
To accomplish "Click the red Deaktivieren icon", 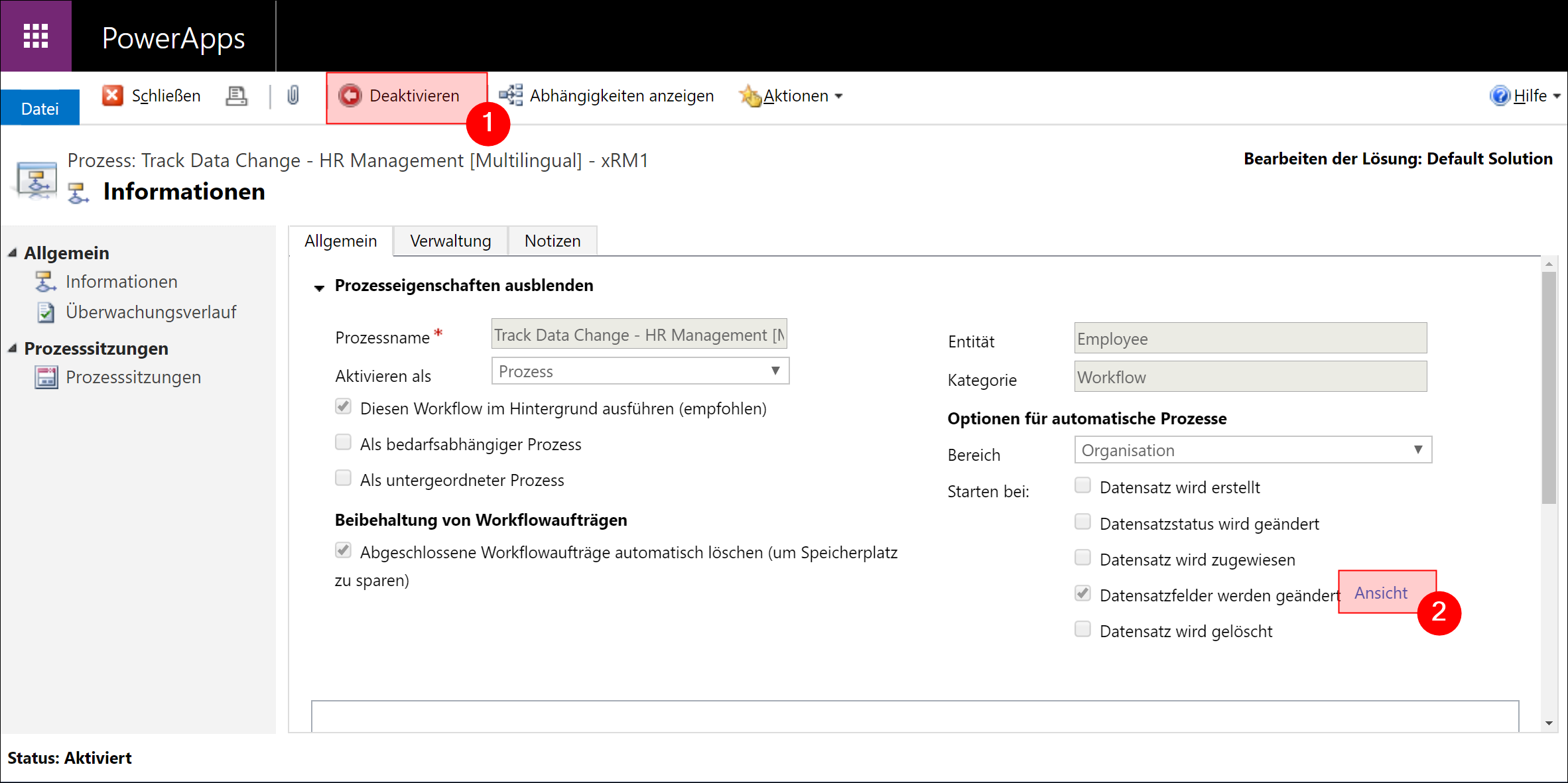I will coord(350,95).
